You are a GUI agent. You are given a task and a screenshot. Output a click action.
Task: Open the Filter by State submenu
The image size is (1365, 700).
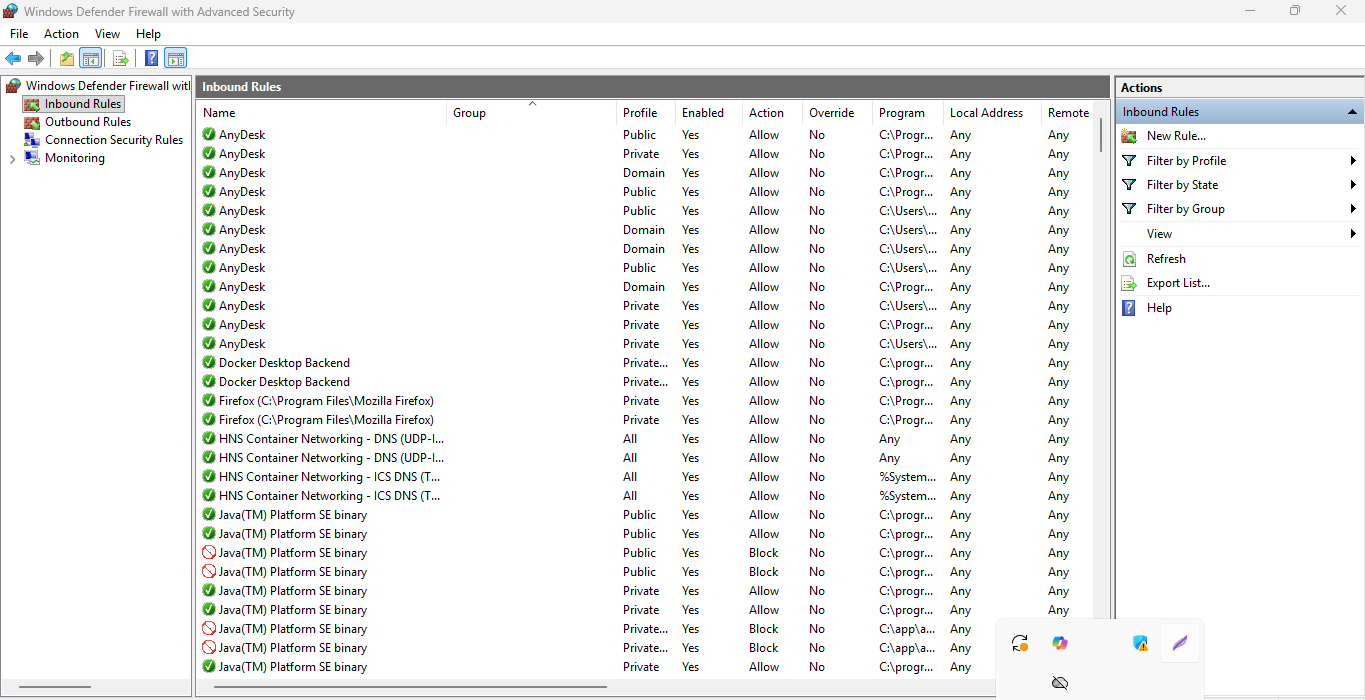1182,185
